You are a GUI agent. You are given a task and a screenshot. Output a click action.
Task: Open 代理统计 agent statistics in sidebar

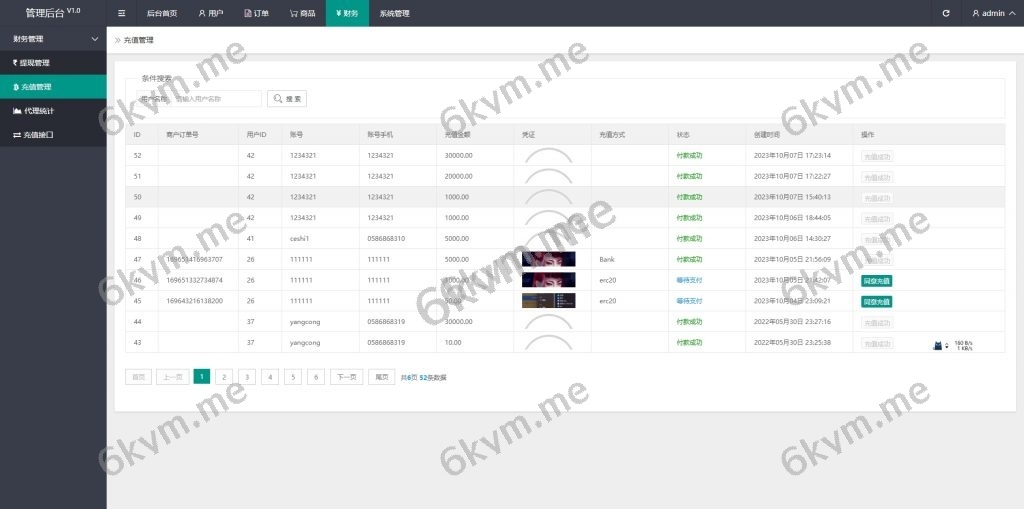53,110
